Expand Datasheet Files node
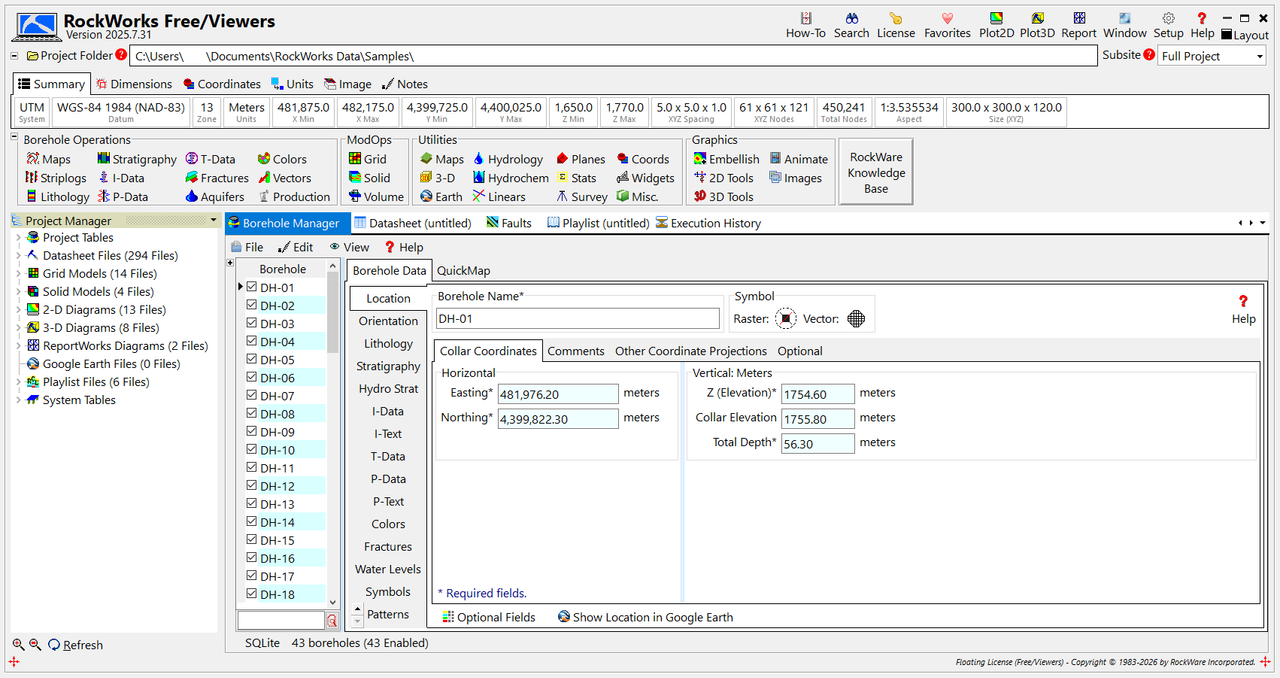 (x=18, y=256)
